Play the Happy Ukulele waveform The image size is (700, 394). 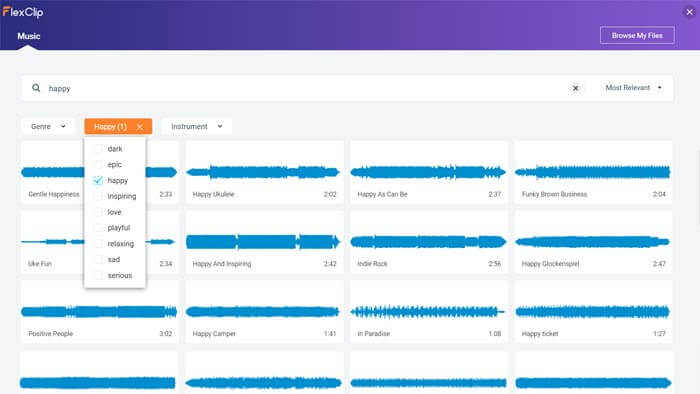(x=263, y=172)
